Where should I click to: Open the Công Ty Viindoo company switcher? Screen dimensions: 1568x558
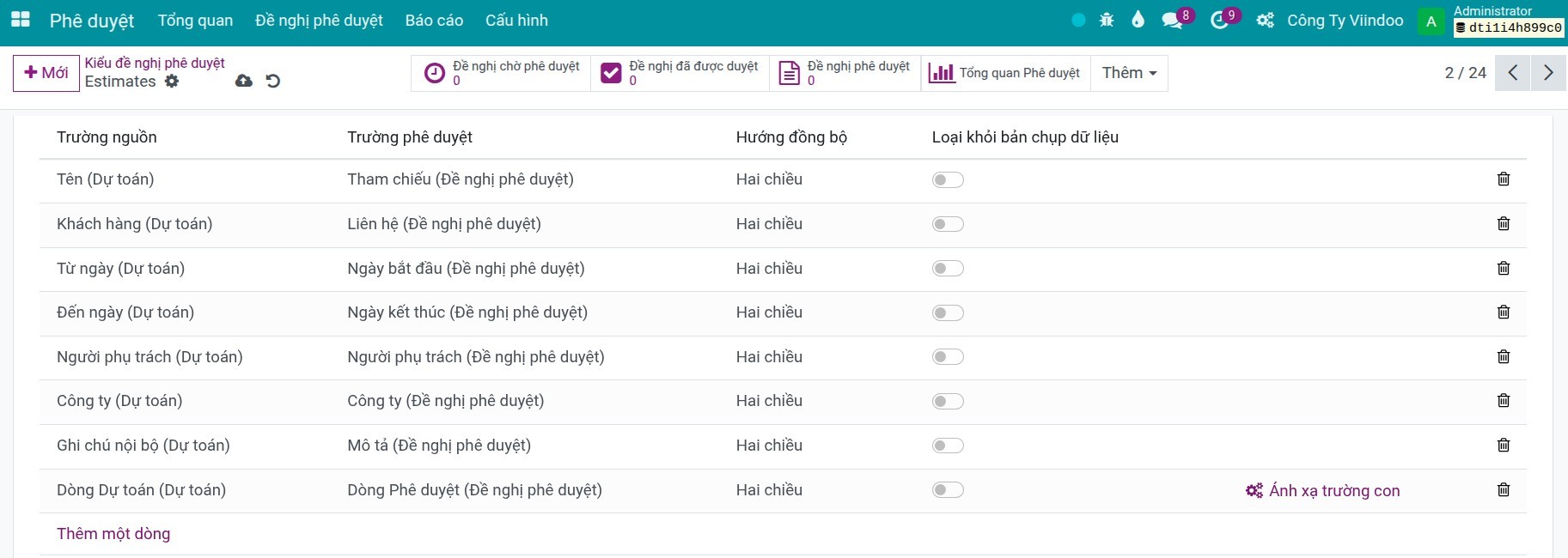click(x=1345, y=21)
